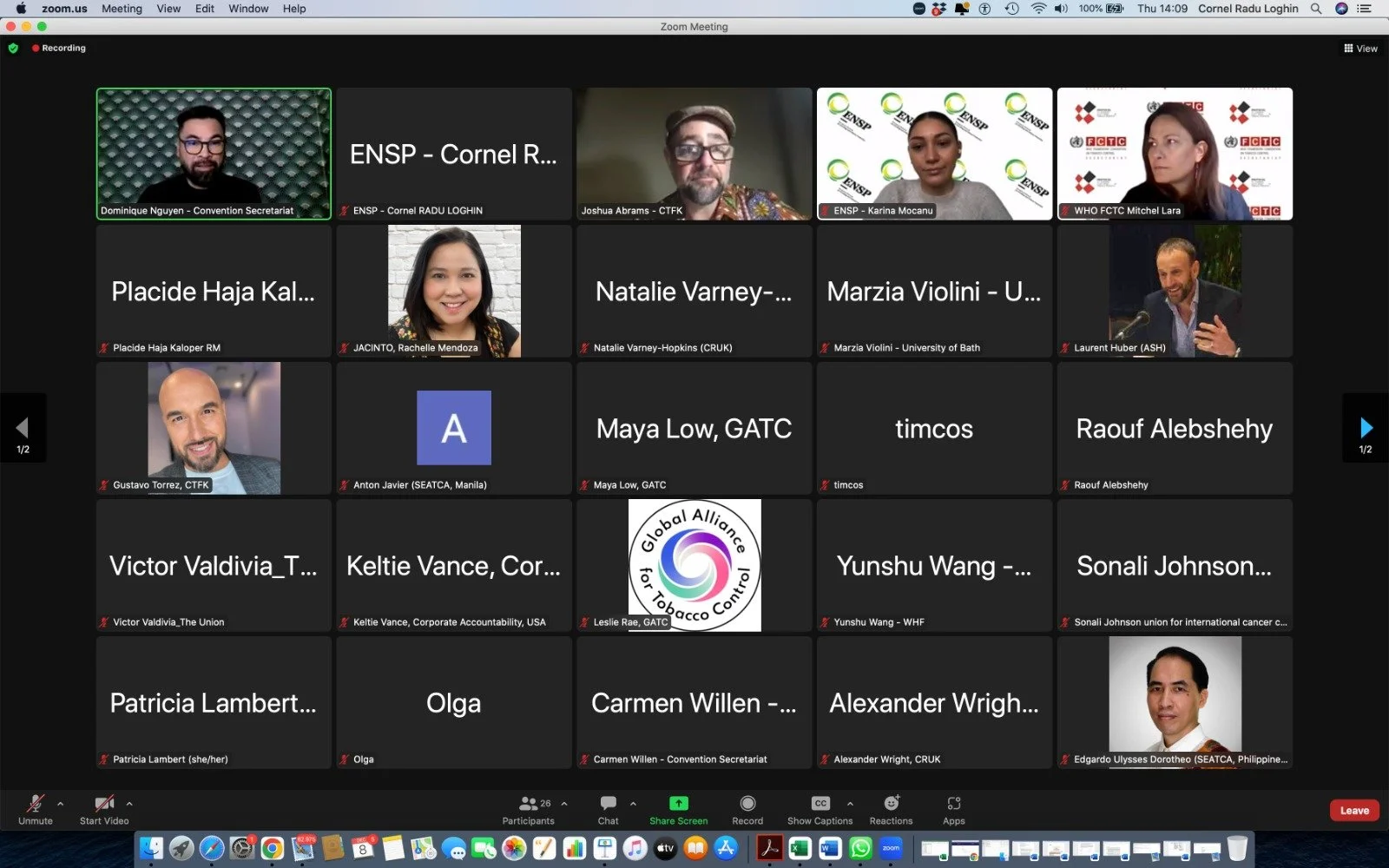
Task: Open Microsoft Excel from the Dock
Action: [x=800, y=848]
